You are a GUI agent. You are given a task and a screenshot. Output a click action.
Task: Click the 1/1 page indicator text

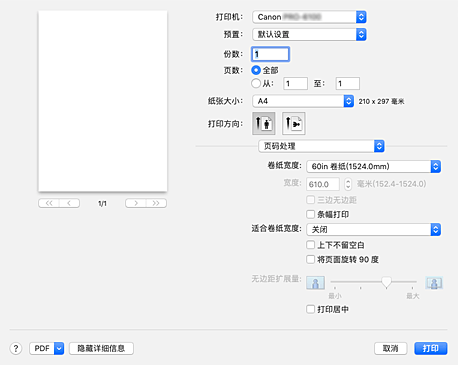(102, 203)
